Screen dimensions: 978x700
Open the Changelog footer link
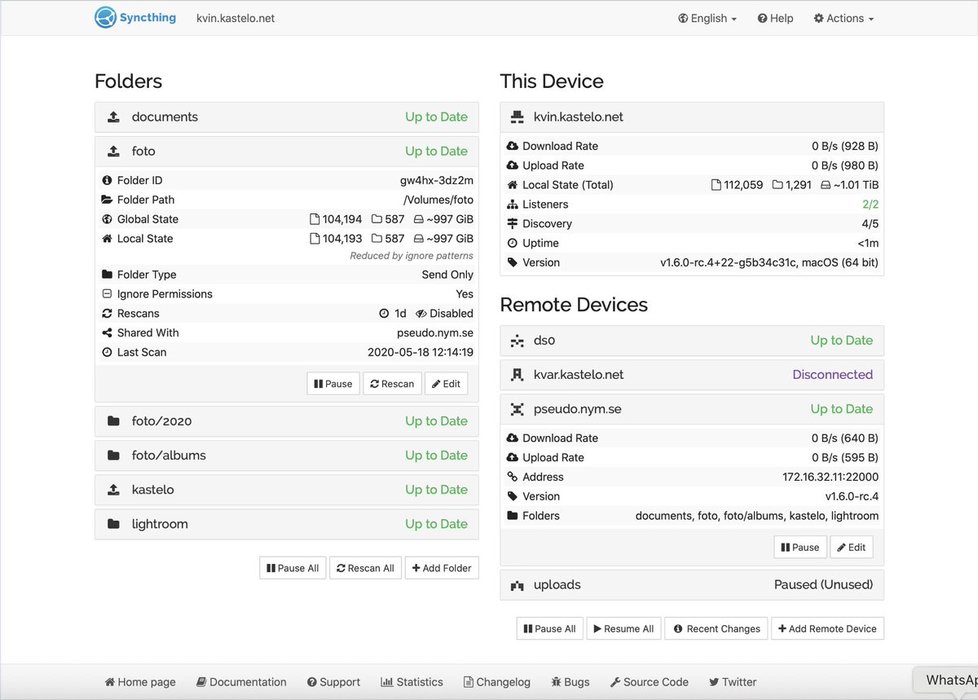pos(496,682)
